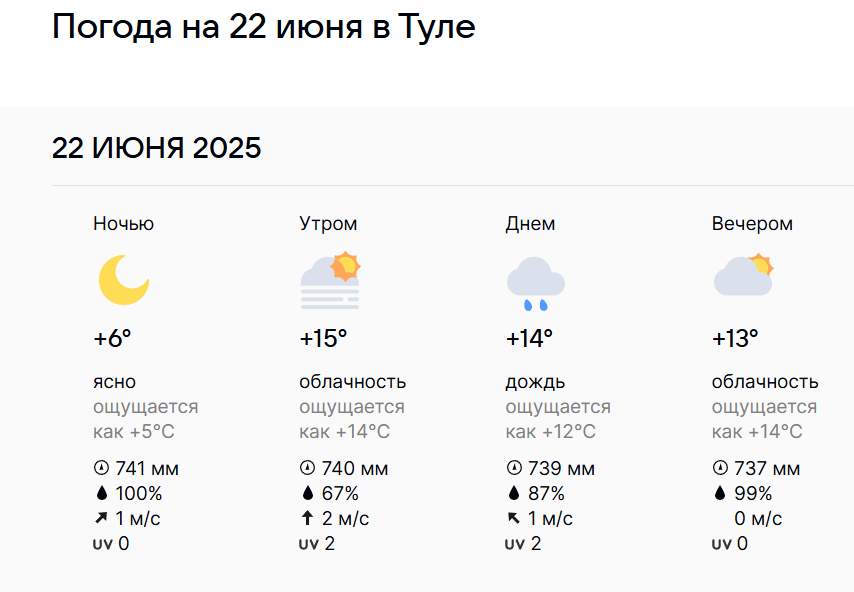854x592 pixels.
Task: Click the crescent moon night icon
Action: click(x=124, y=280)
